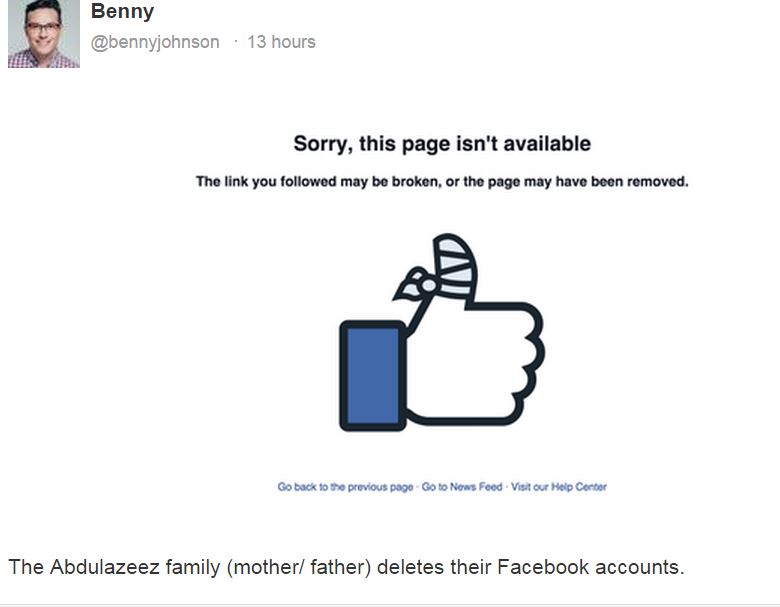Open the 13 hours timestamp
Viewport: 780px width, 607px height.
point(281,42)
